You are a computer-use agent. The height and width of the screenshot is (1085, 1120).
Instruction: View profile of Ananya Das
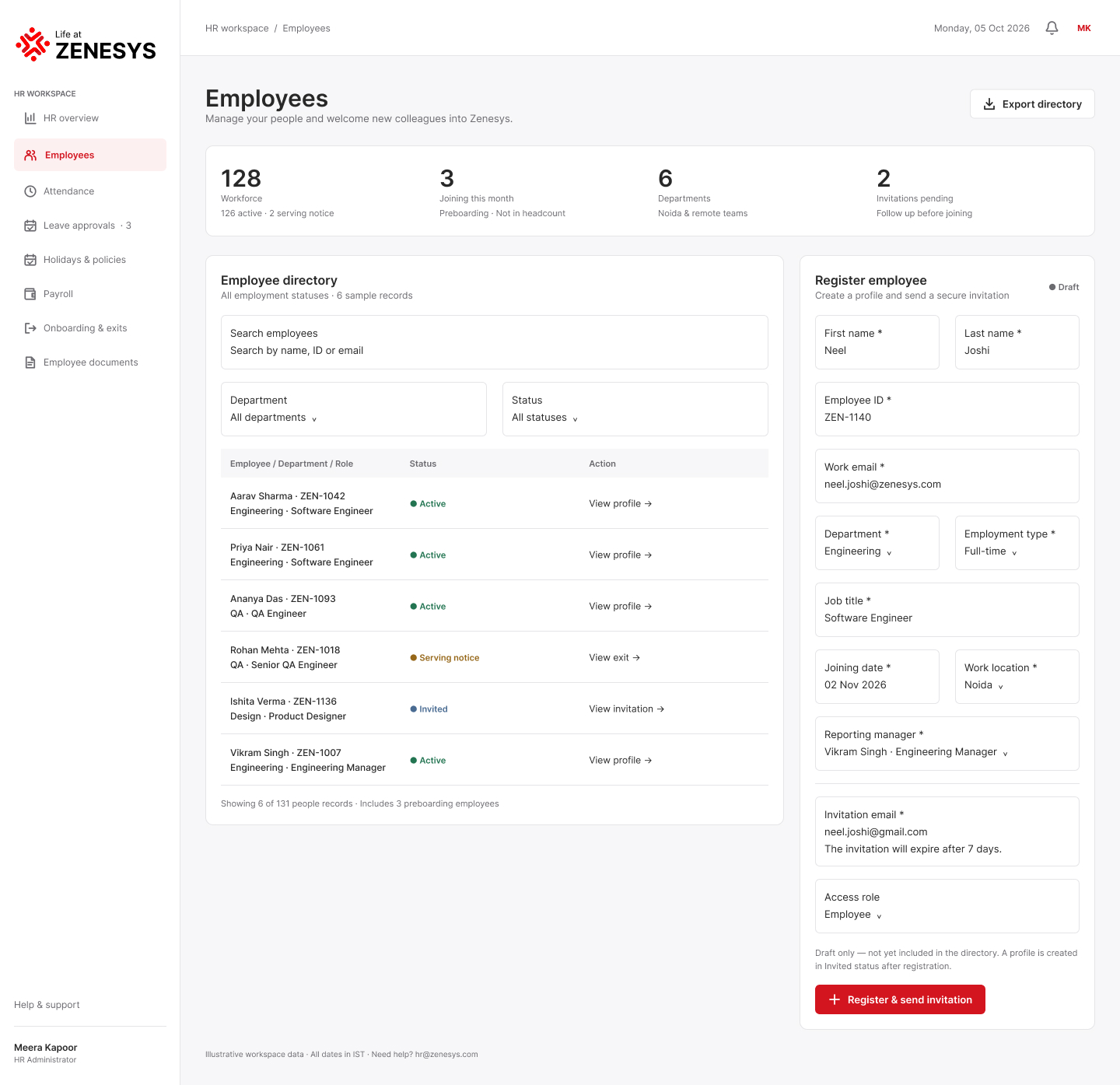[620, 606]
